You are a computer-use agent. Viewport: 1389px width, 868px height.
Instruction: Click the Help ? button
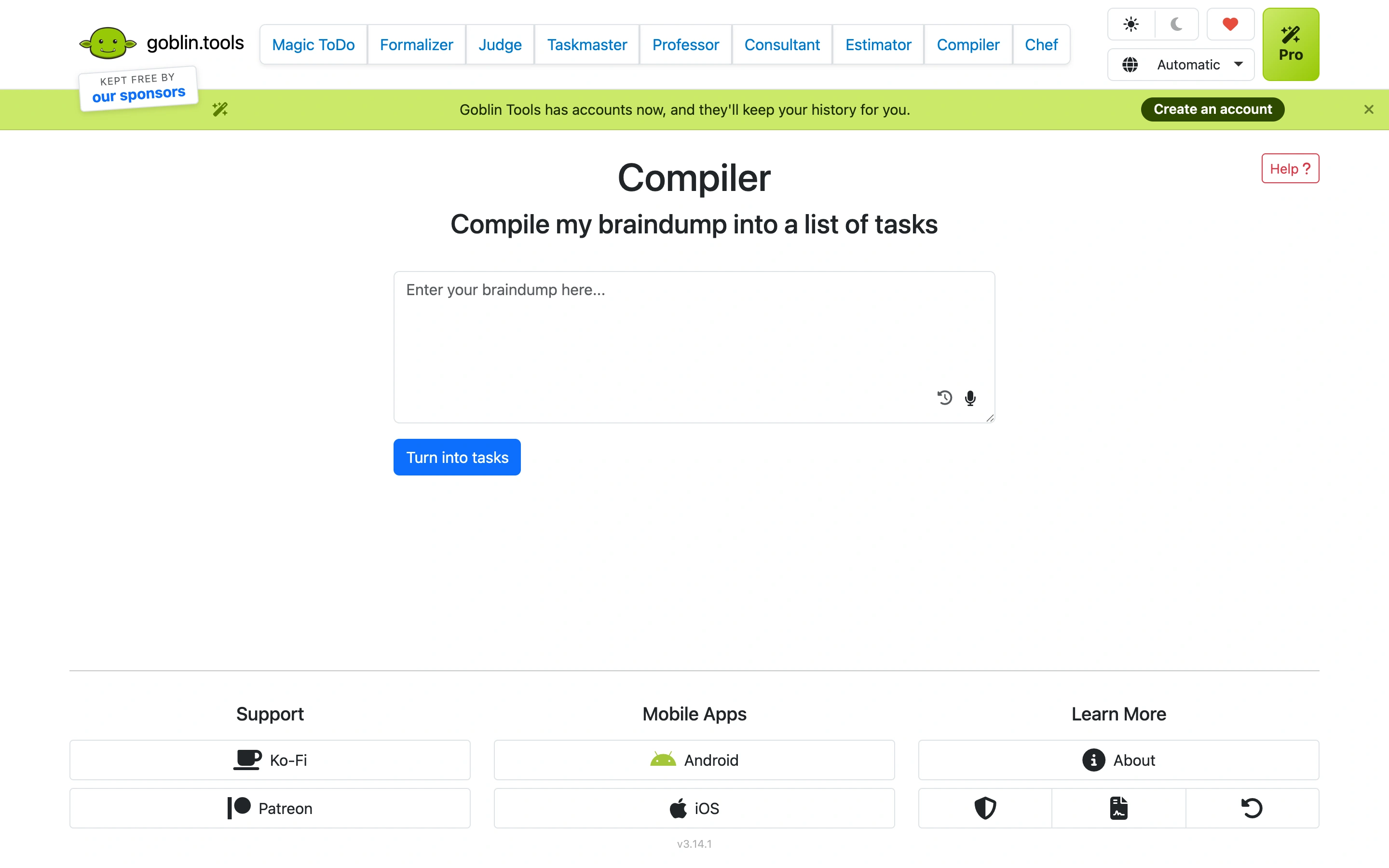click(1290, 168)
